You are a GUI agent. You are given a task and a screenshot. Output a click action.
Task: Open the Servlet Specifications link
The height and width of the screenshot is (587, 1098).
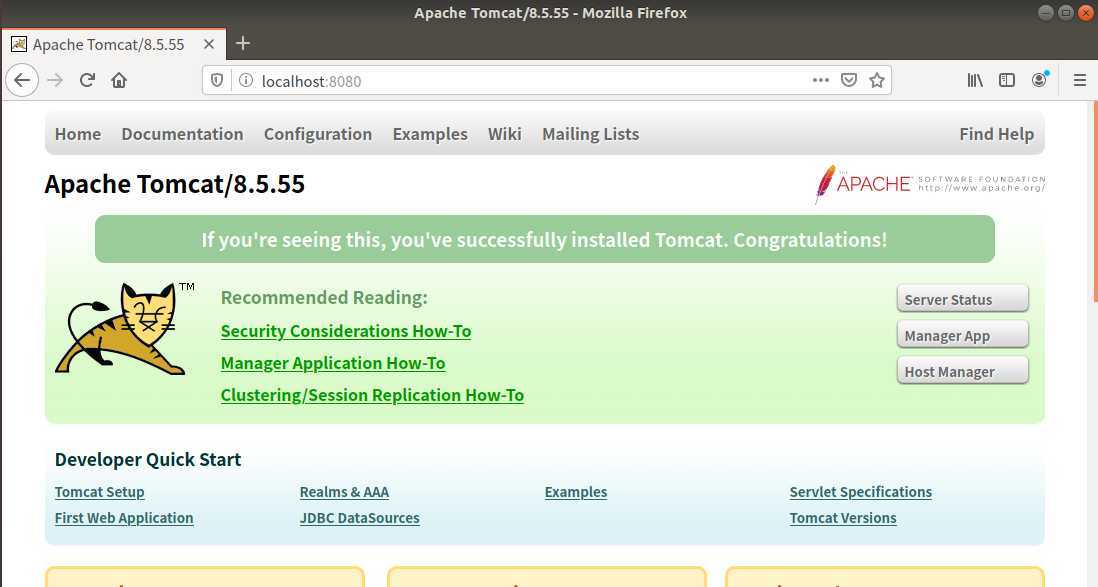[861, 492]
